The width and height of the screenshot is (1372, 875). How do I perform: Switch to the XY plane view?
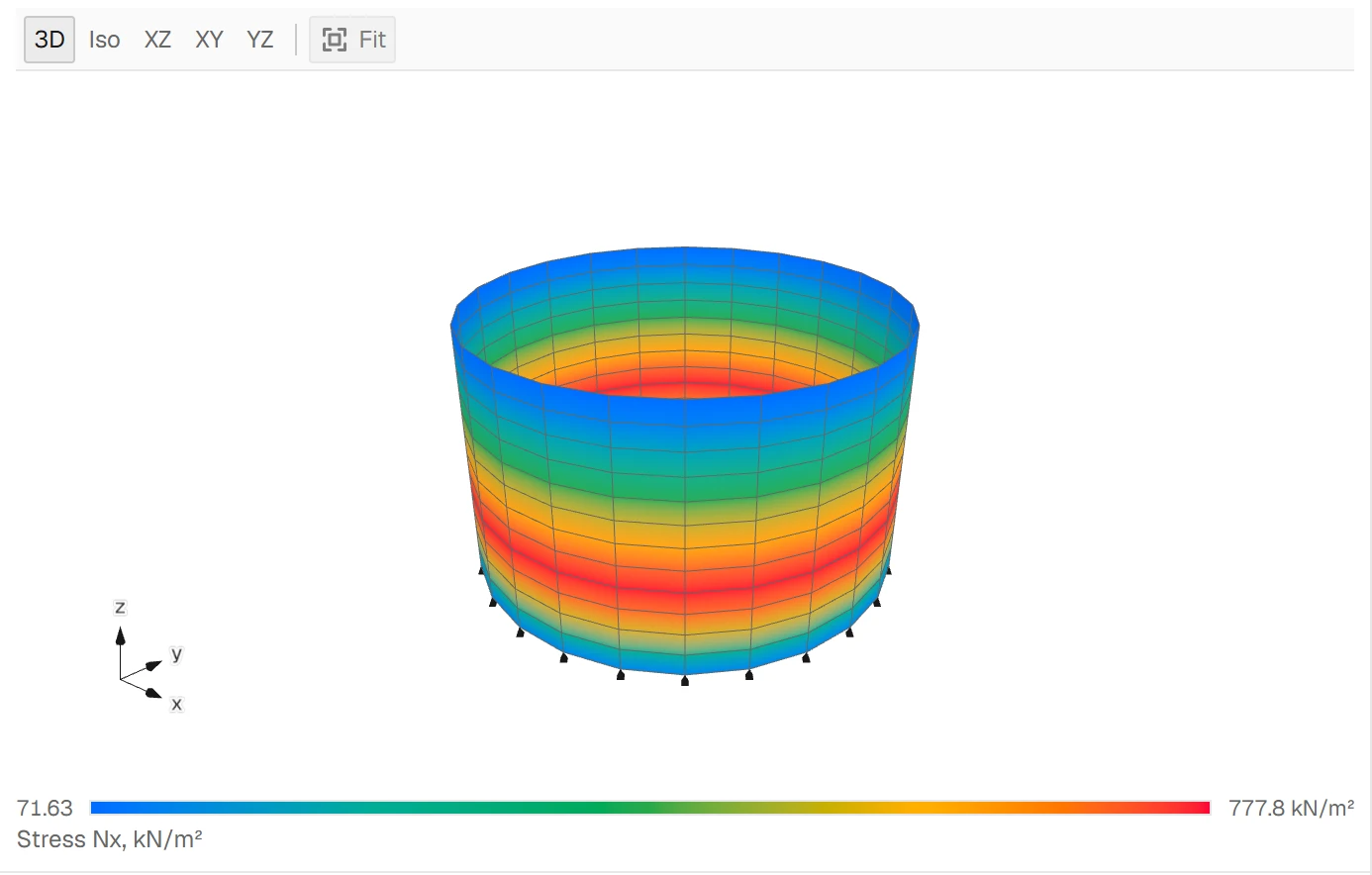pyautogui.click(x=209, y=40)
